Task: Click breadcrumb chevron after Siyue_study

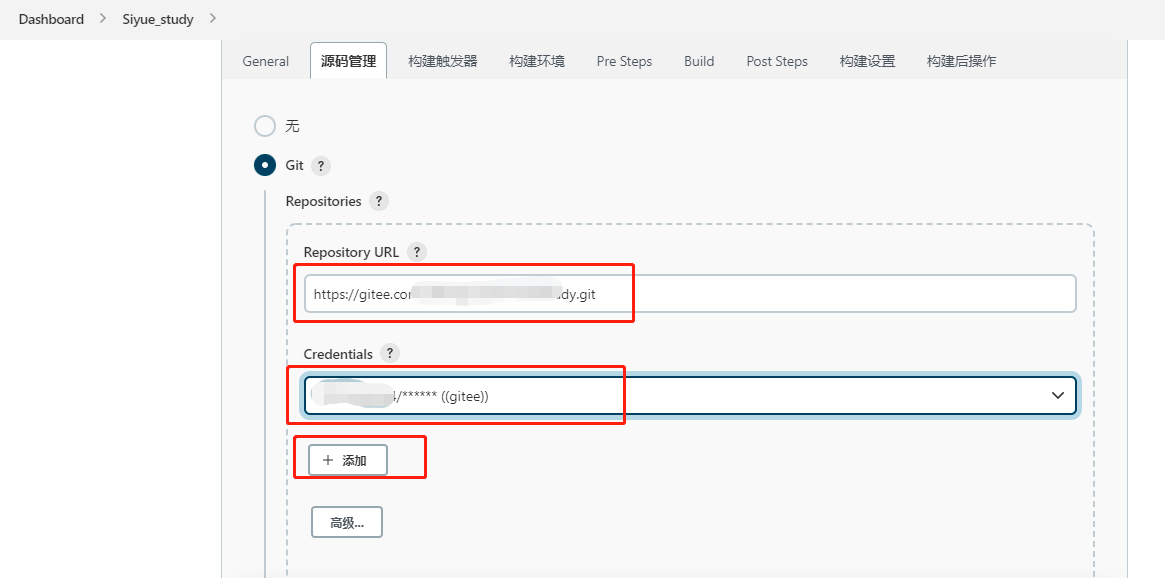Action: click(212, 19)
